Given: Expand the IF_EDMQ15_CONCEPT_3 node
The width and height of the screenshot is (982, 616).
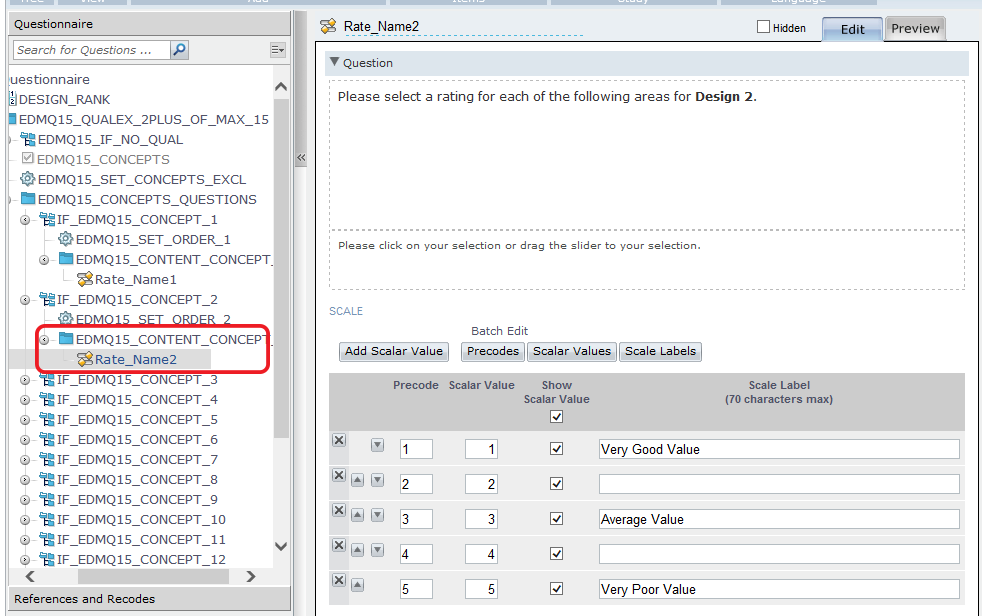Looking at the screenshot, I should [25, 380].
